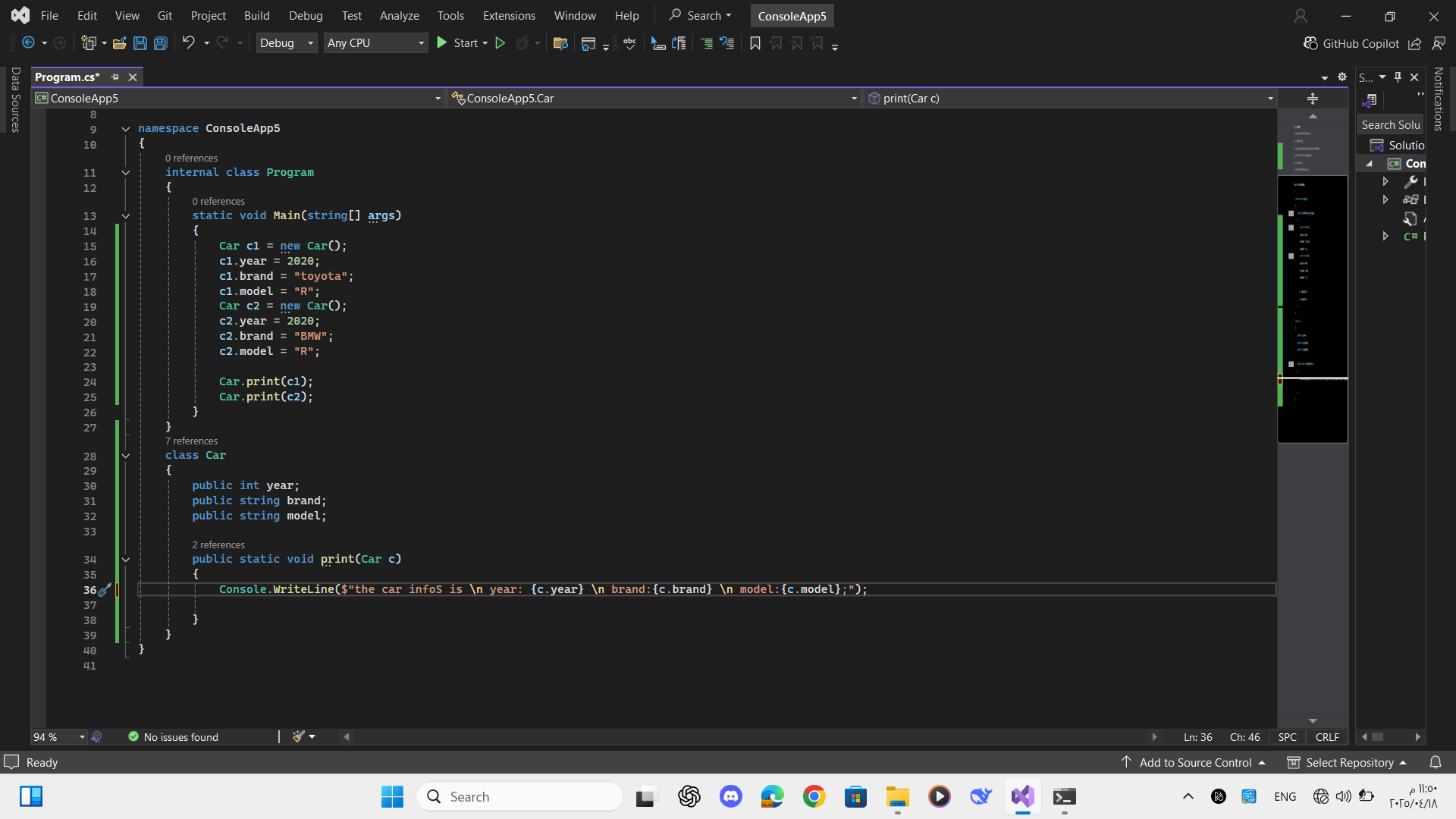1456x819 pixels.
Task: Click the Visual Studio taskbar icon
Action: click(x=1022, y=796)
